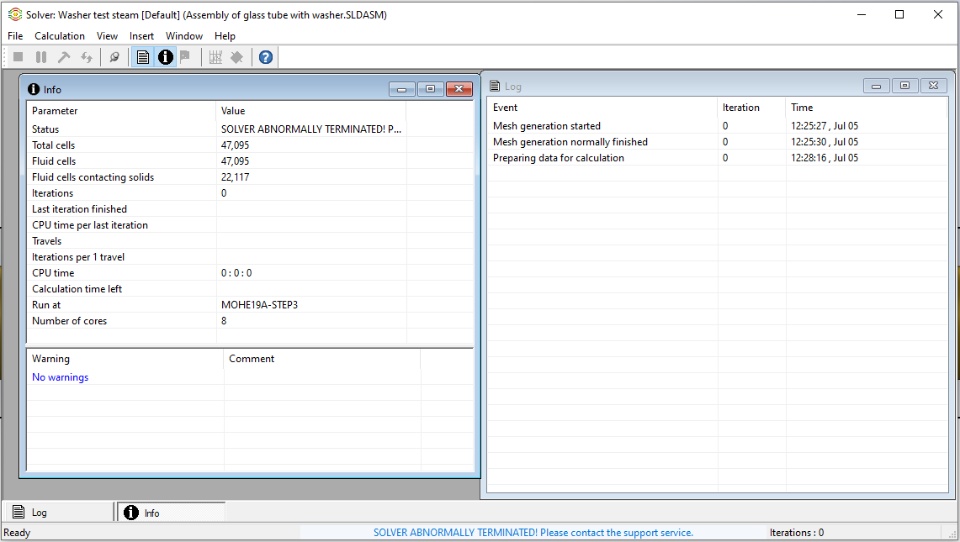Screen dimensions: 960x542
Task: Select the Iterations per 1 travel row
Action: tap(250, 257)
